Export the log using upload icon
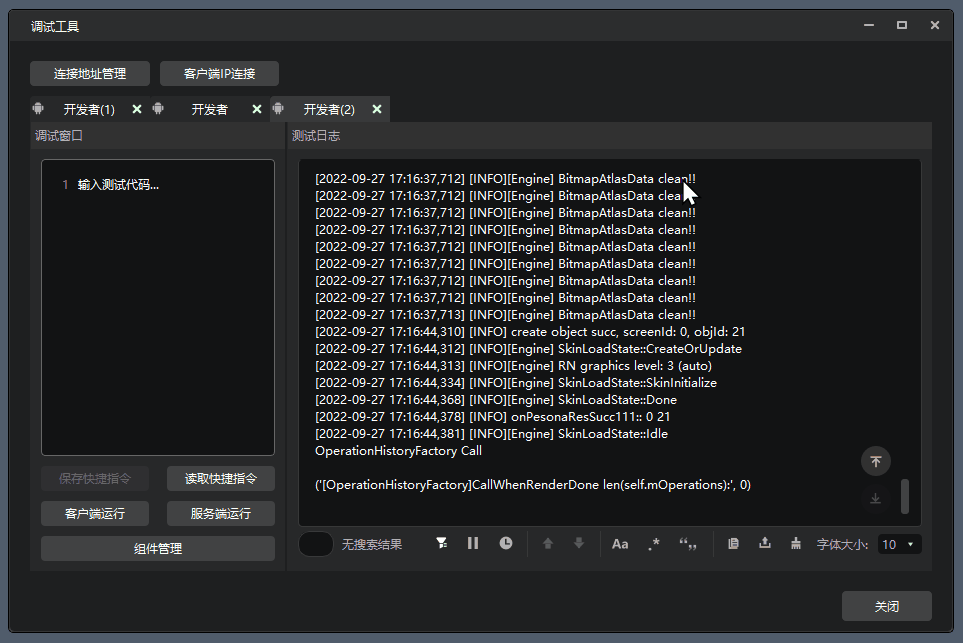Viewport: 963px width, 643px height. 765,543
